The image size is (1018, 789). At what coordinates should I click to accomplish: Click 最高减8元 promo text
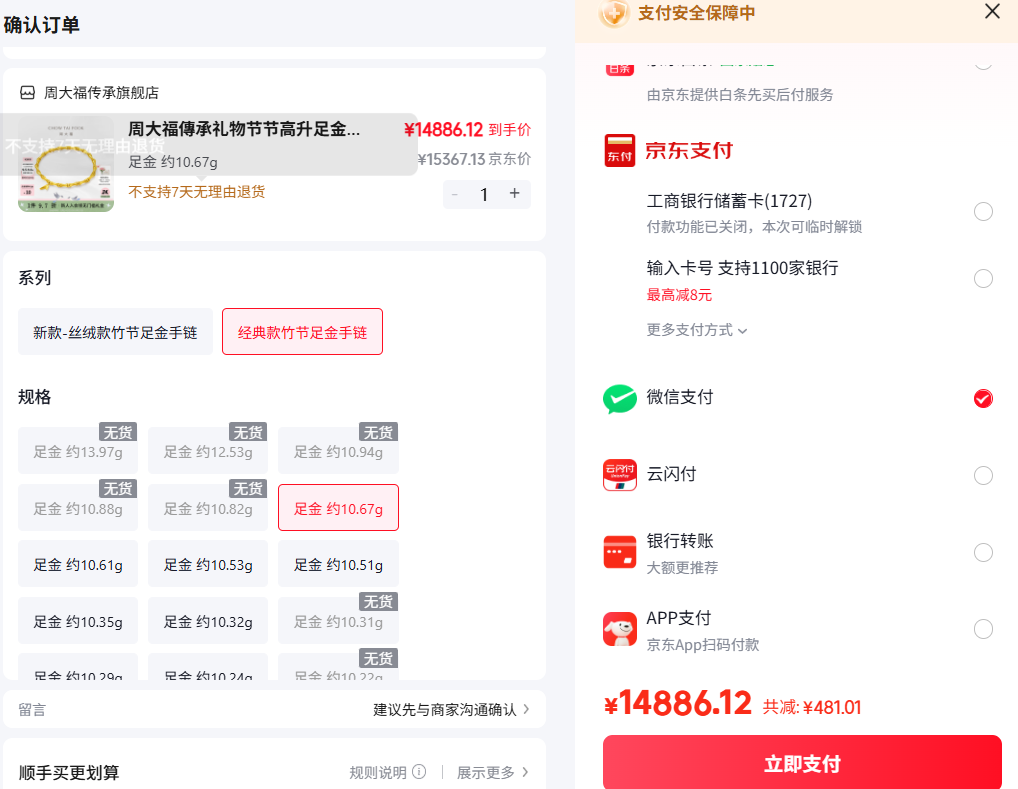(x=679, y=295)
